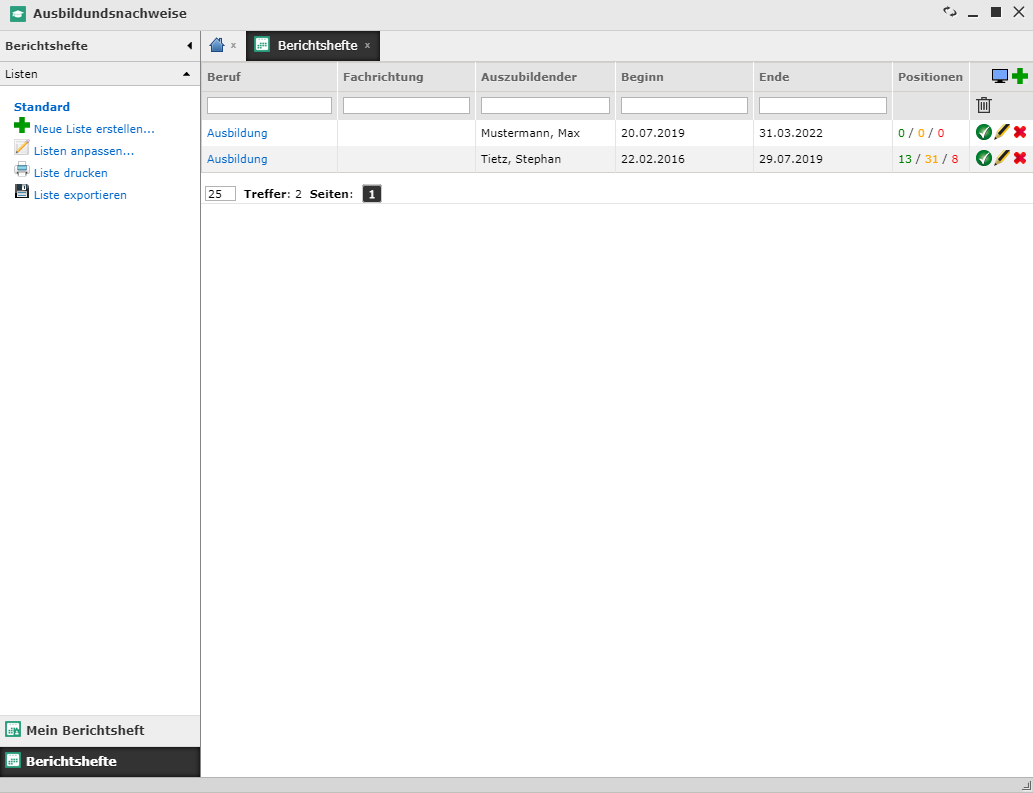Screen dimensions: 1033x793
Task: Sort by Fachrichtung column header
Action: (x=383, y=77)
